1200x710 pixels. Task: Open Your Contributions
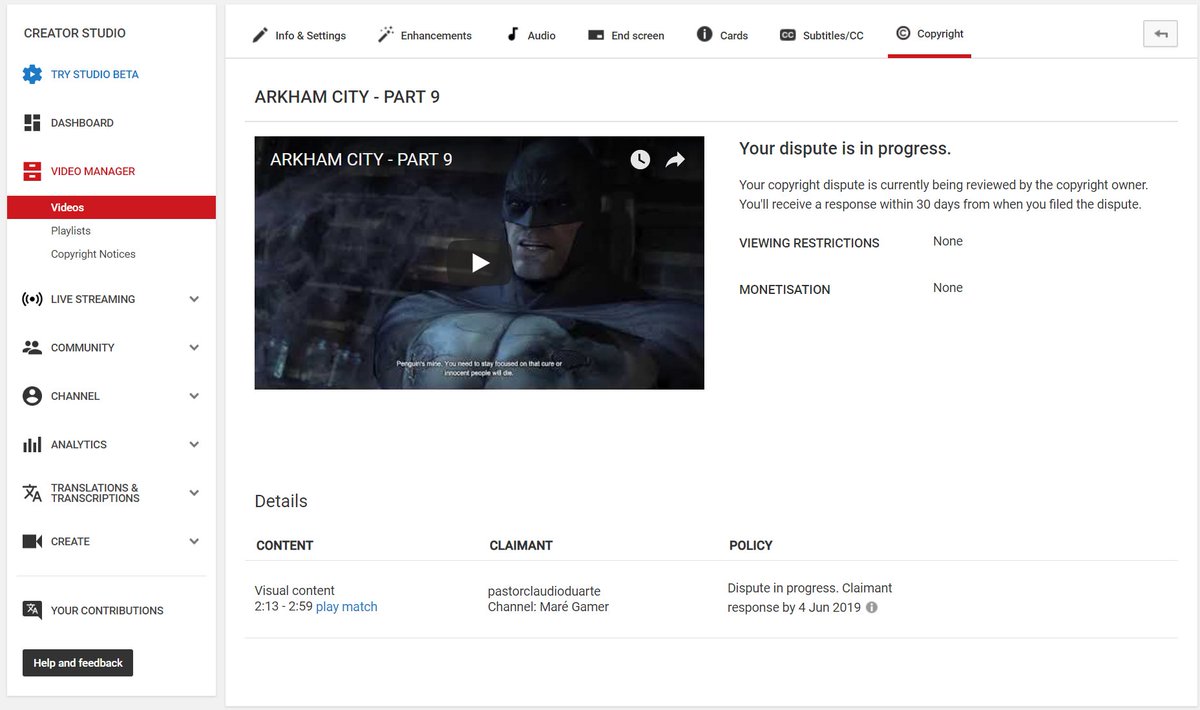[107, 611]
